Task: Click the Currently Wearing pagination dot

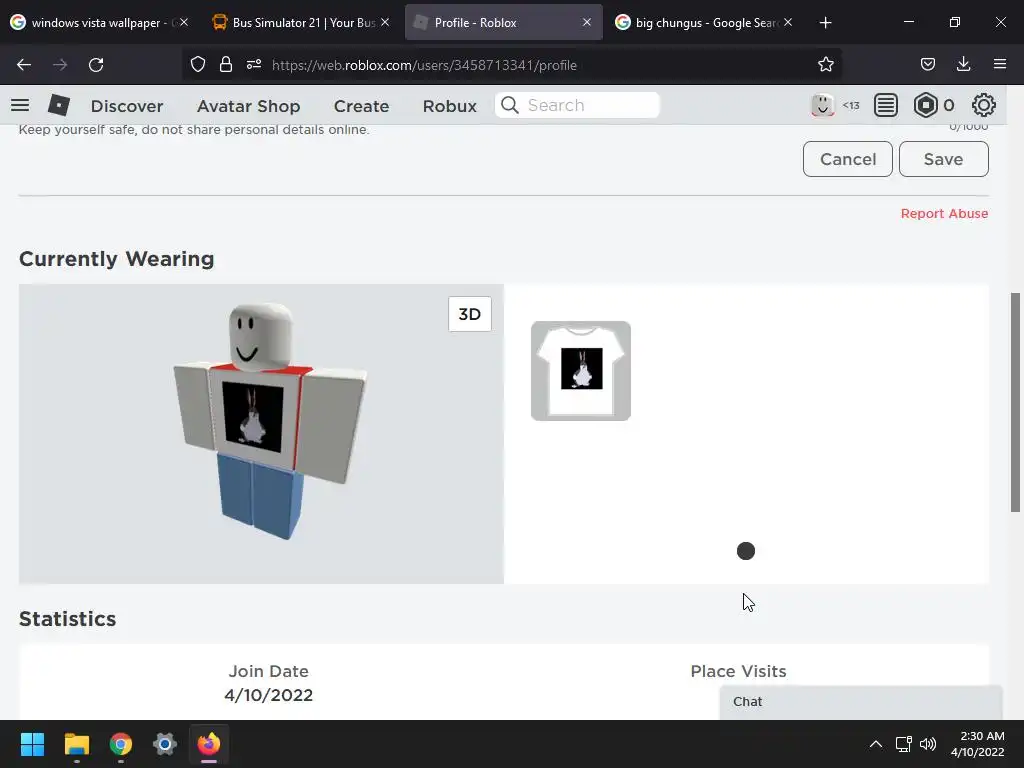Action: [746, 551]
